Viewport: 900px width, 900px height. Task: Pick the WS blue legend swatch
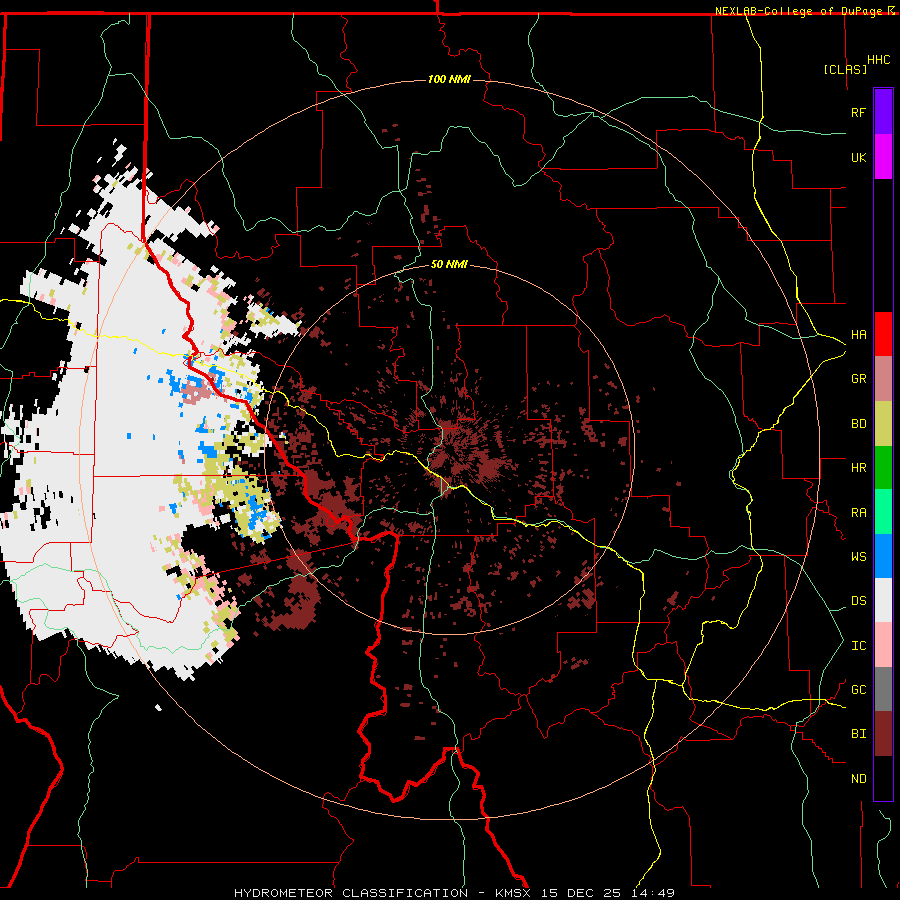[883, 556]
